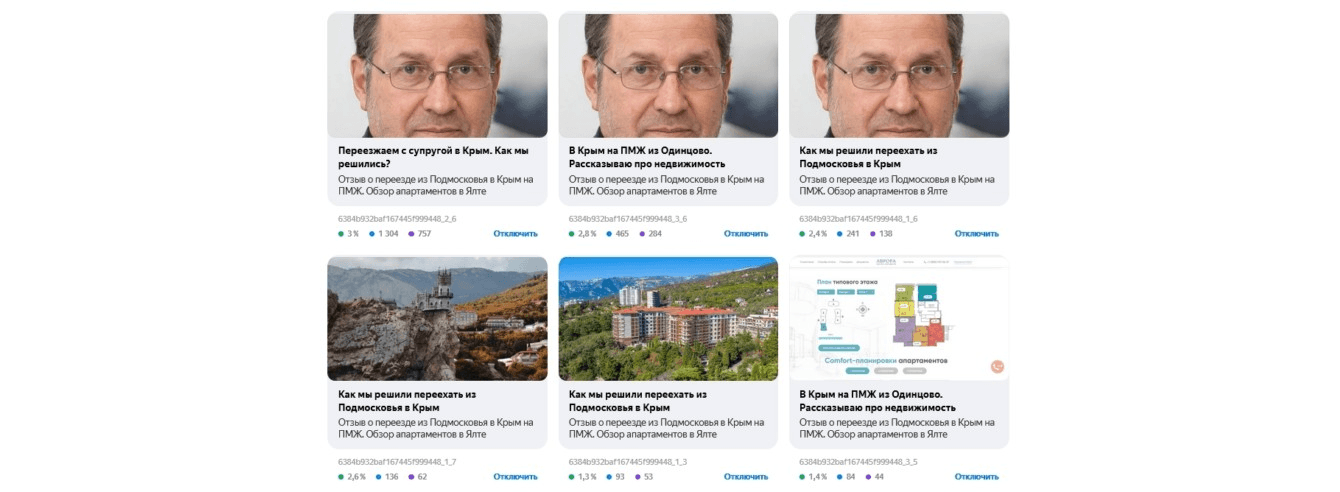Click Отключить for ad ending 1_3
This screenshot has height=492, width=1340.
coord(746,477)
